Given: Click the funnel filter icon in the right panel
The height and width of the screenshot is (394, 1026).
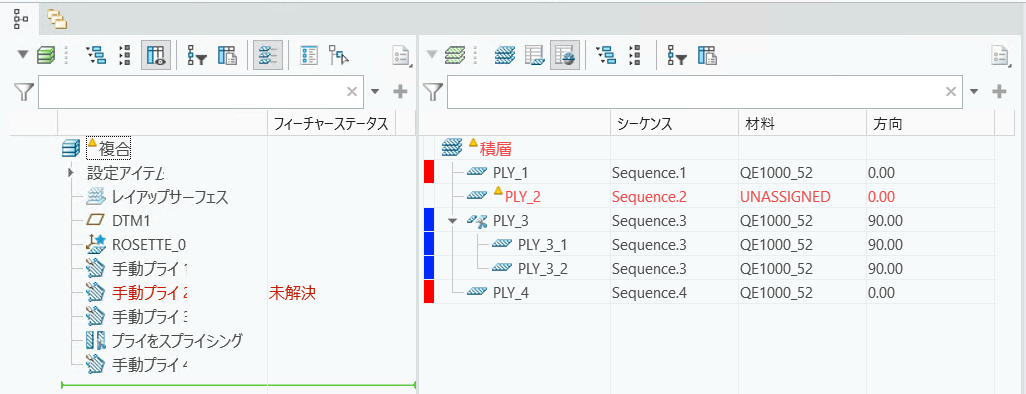Looking at the screenshot, I should tap(433, 92).
